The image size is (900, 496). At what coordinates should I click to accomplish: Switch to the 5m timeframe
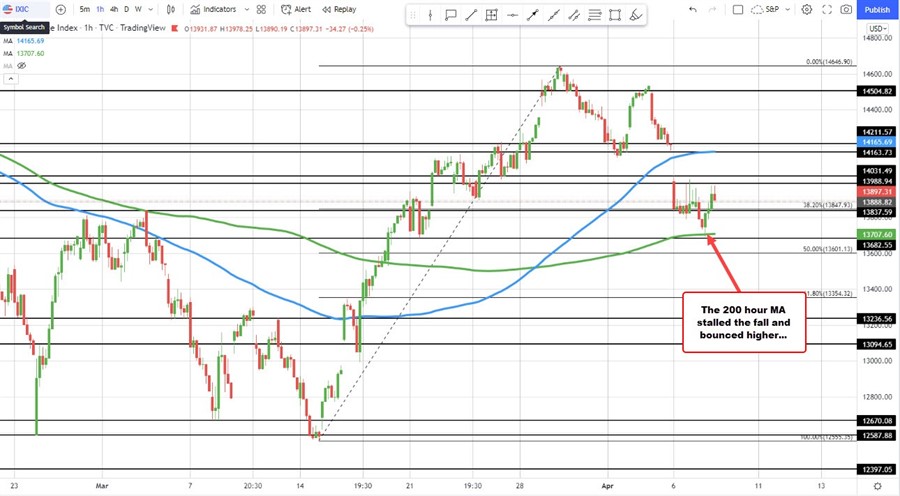click(x=84, y=9)
